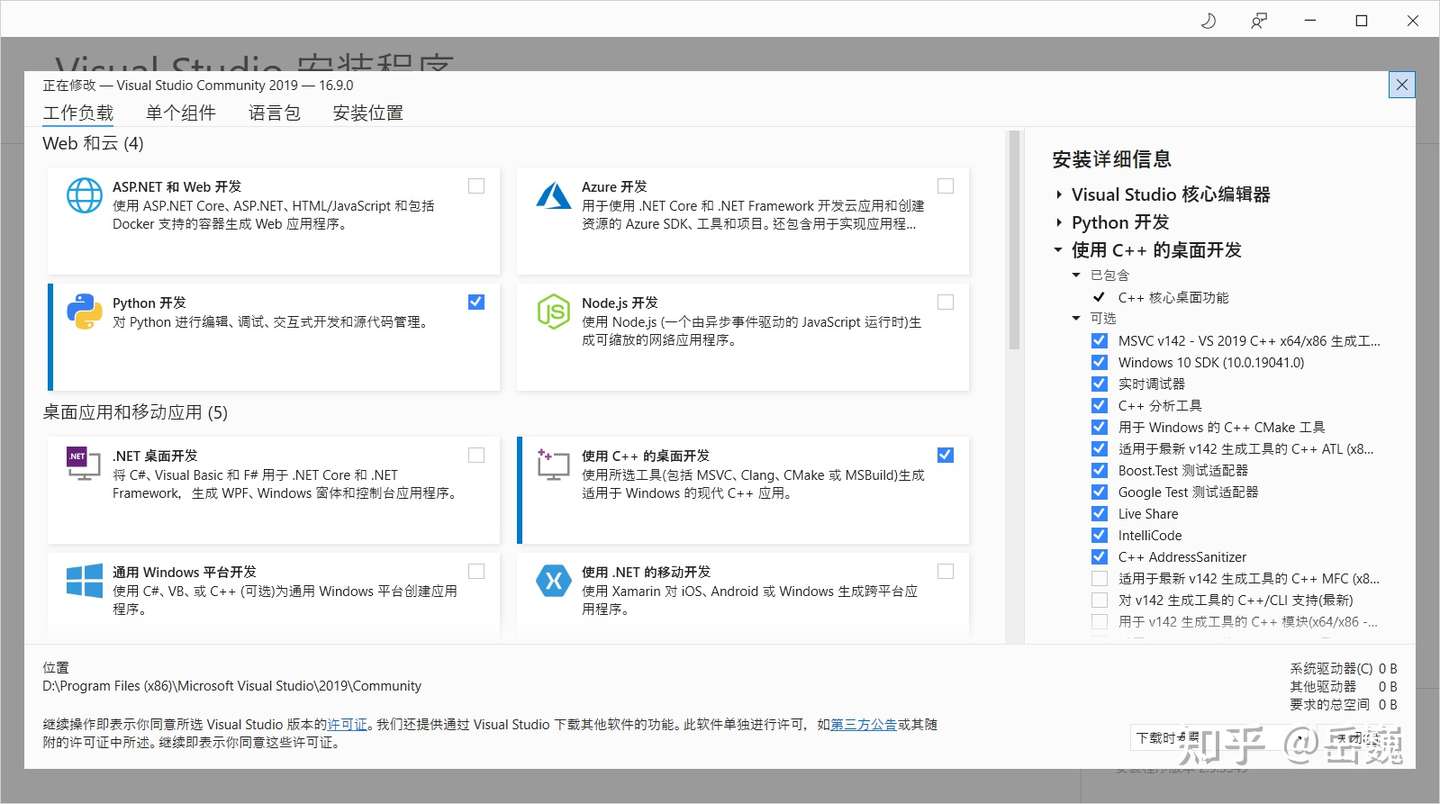The width and height of the screenshot is (1440, 804).
Task: Select the Node.js 开发 card title
Action: pyautogui.click(x=620, y=303)
